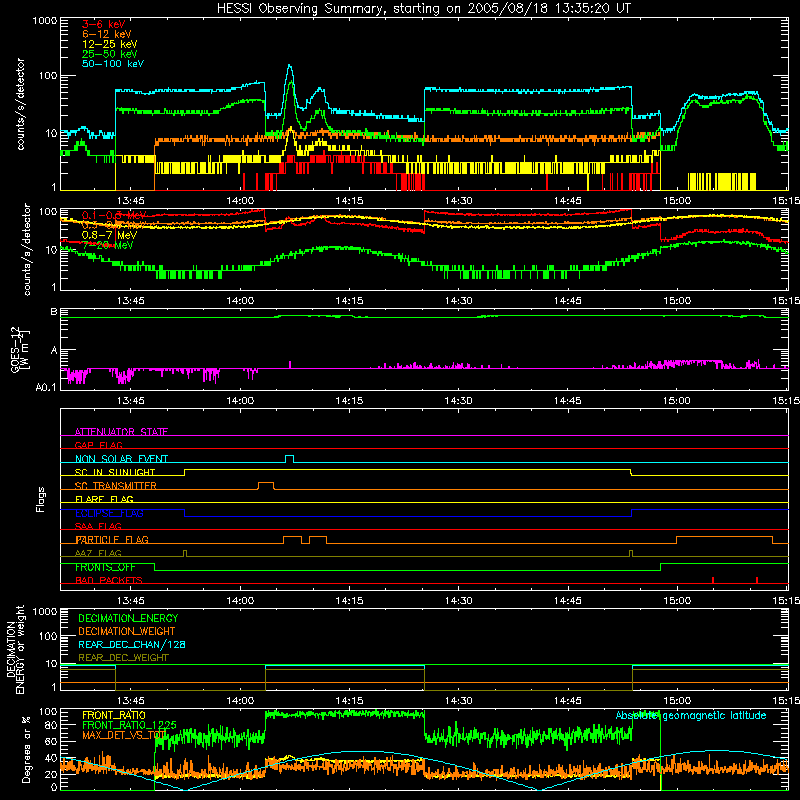800x800 pixels.
Task: Click the Absolute geomagnetic latitude label
Action: (691, 715)
